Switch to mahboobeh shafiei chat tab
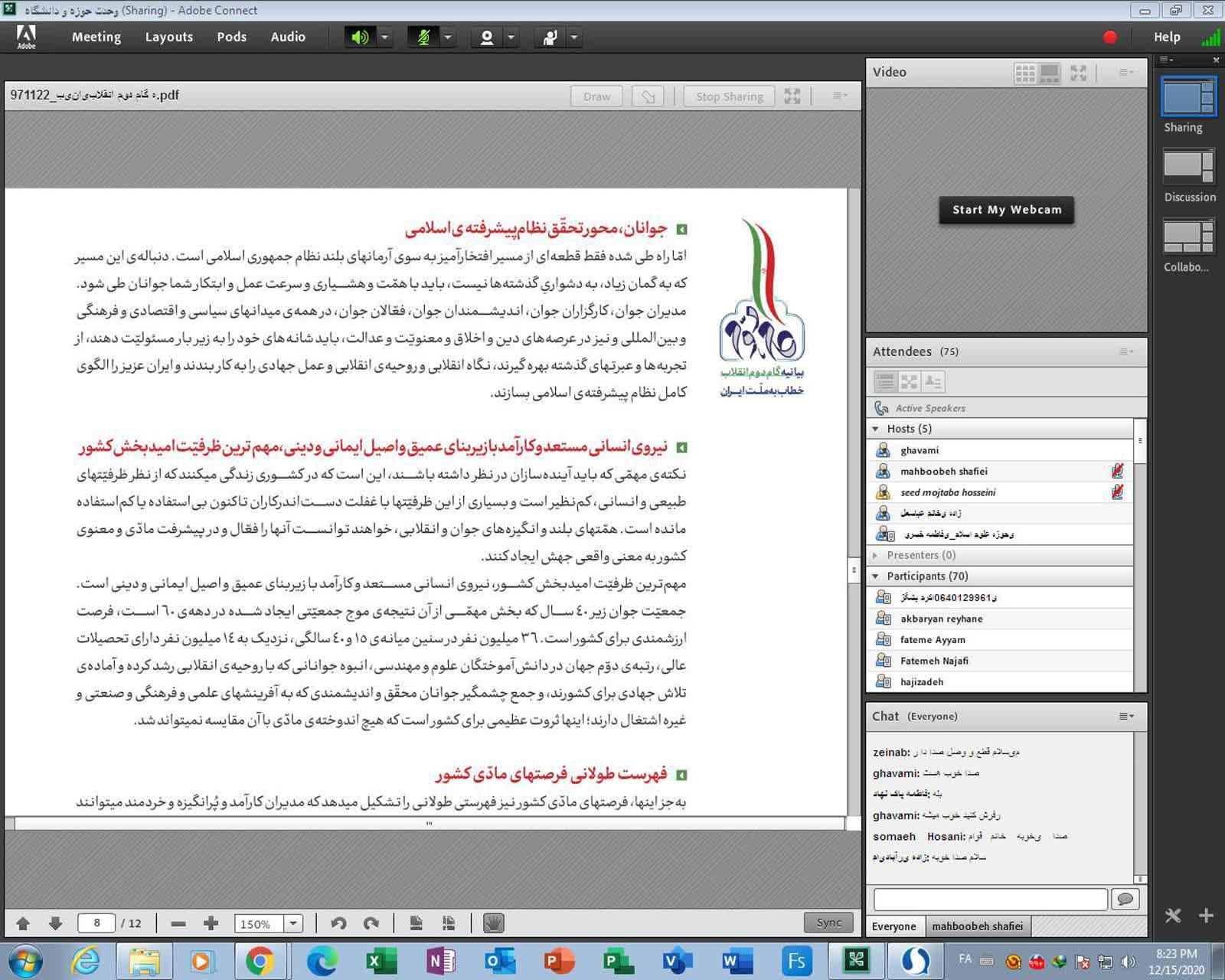Viewport: 1225px width, 980px height. [x=977, y=926]
